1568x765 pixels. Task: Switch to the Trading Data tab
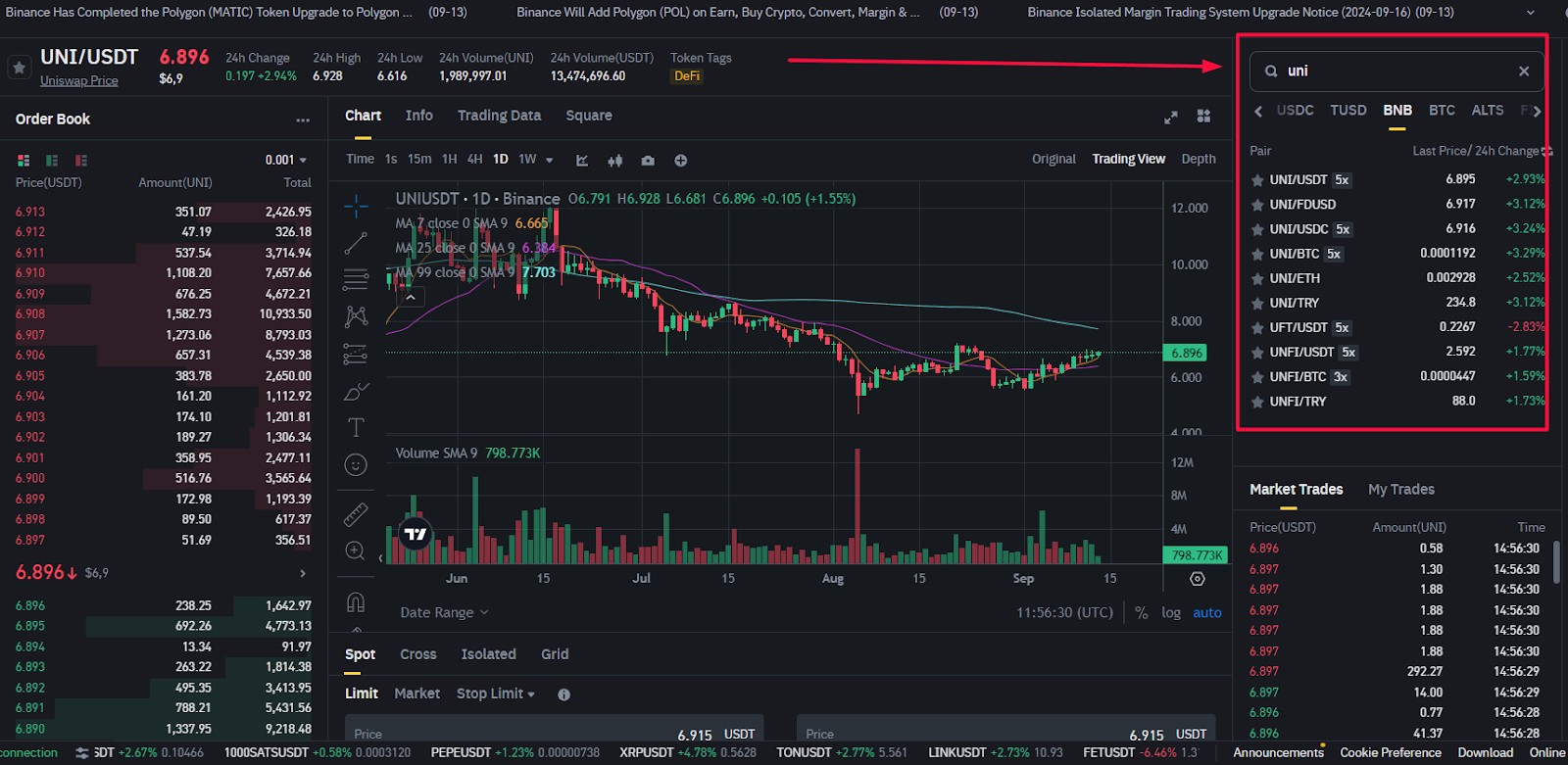(x=499, y=116)
